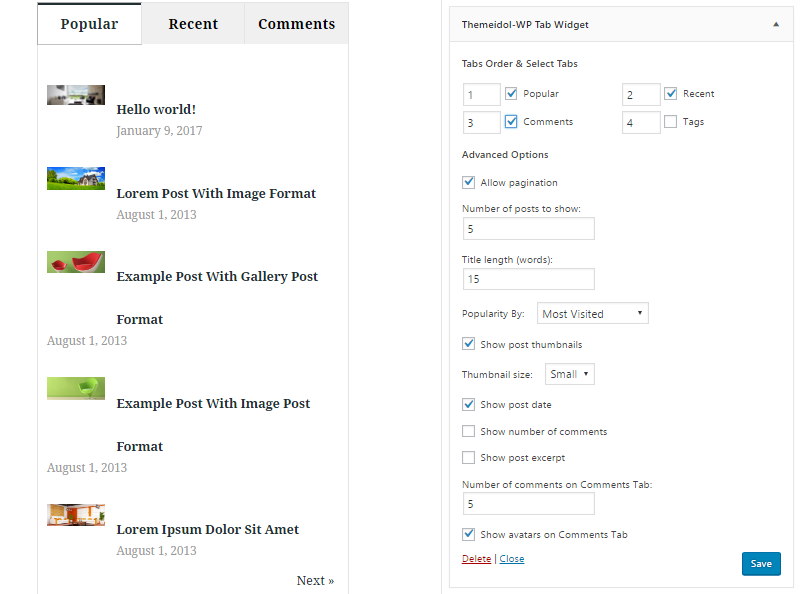
Task: Enable the Tags tab checkbox
Action: [670, 122]
